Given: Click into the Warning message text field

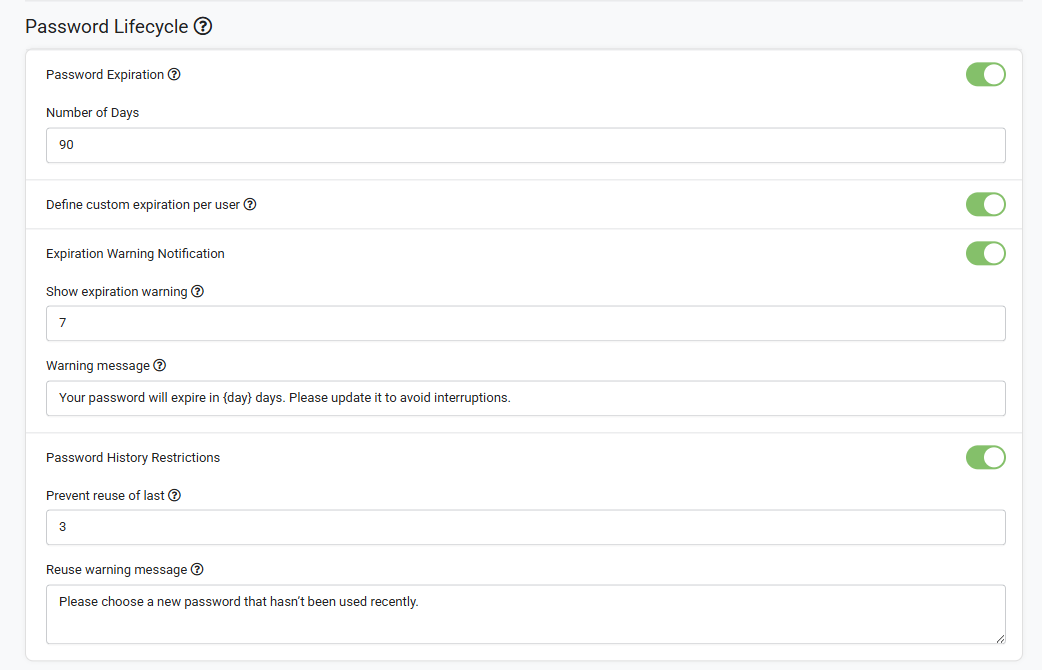Looking at the screenshot, I should 526,398.
